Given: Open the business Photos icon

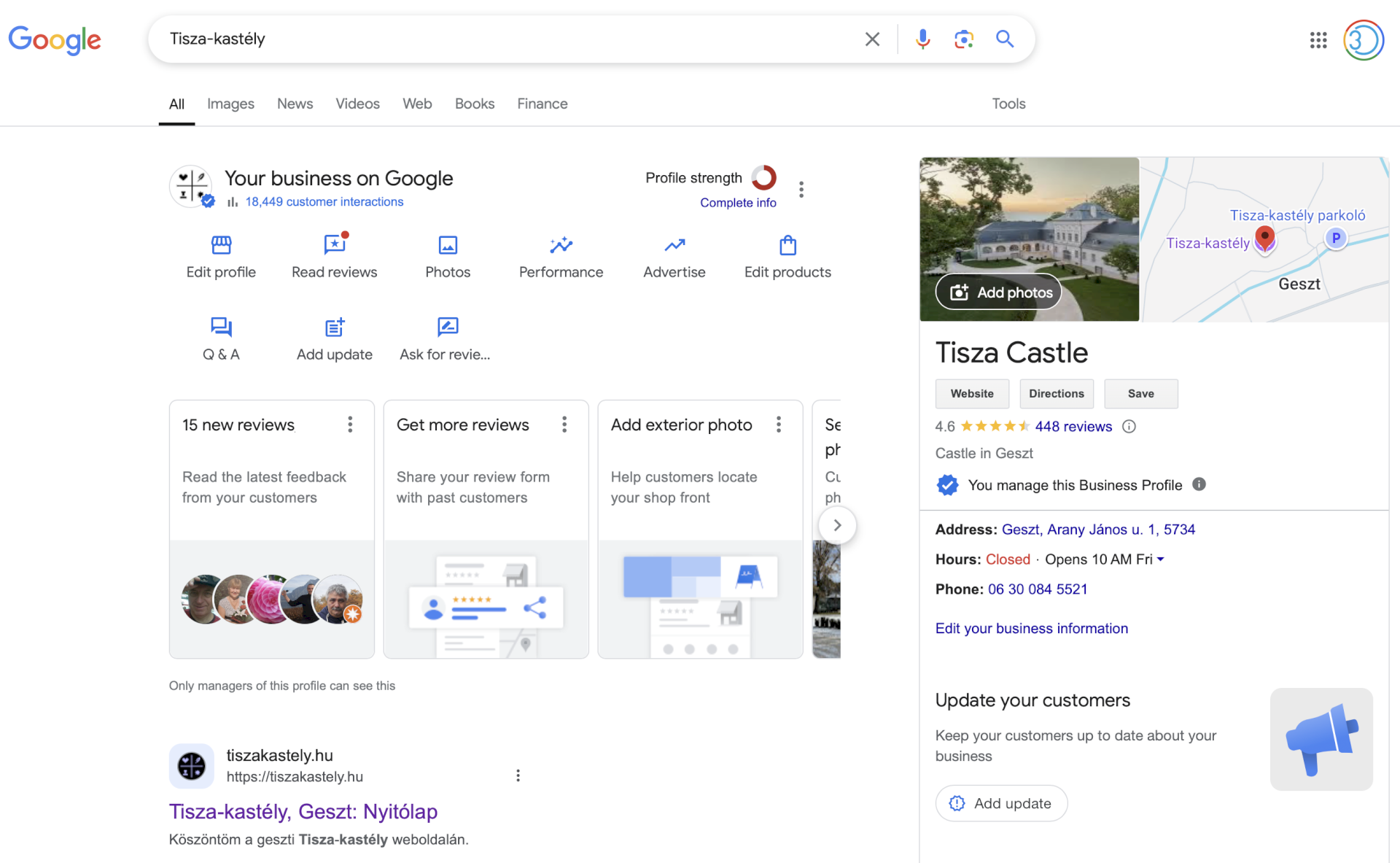Looking at the screenshot, I should click(x=448, y=245).
